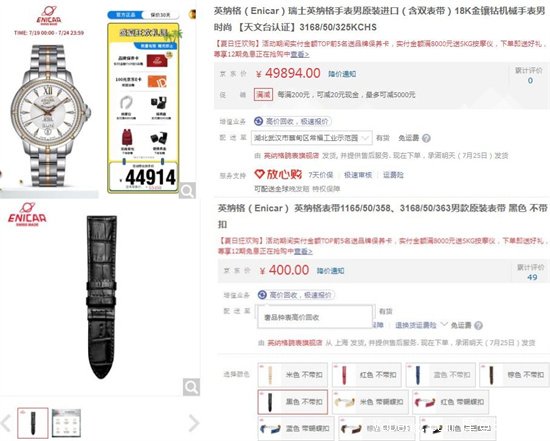Open the 查看> promotion link for the watch

(x=300, y=54)
